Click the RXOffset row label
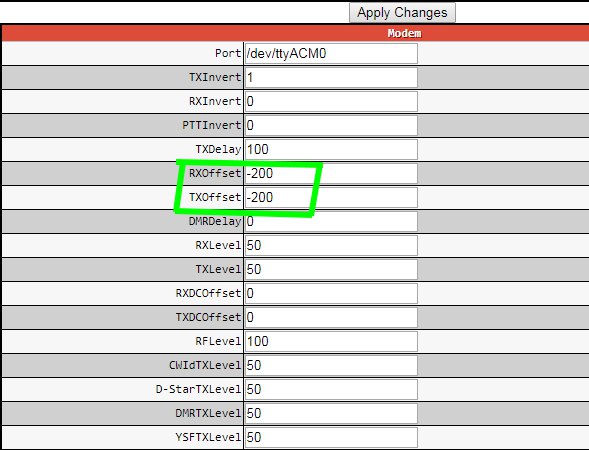Image resolution: width=589 pixels, height=450 pixels. point(215,174)
